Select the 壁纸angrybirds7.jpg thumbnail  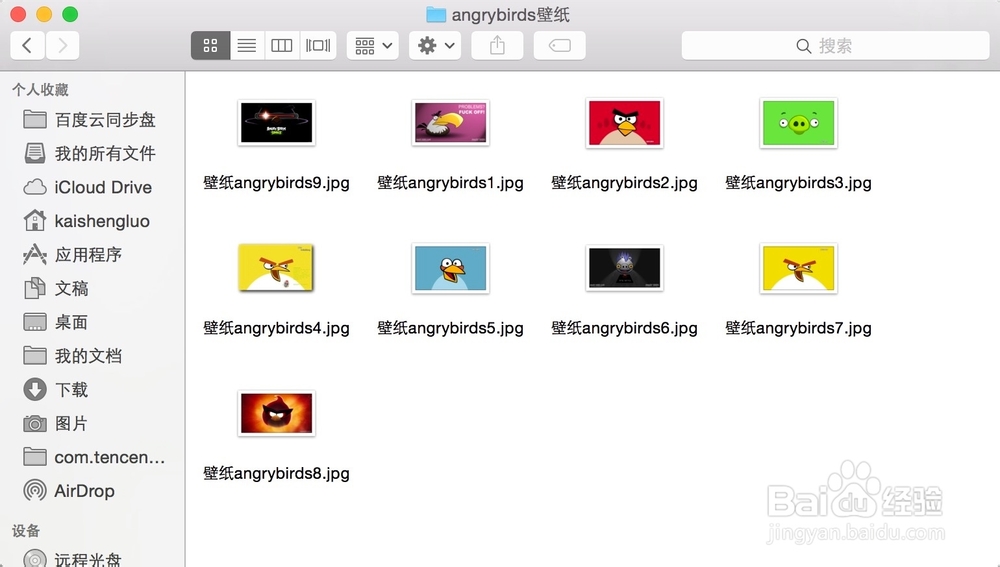pos(798,268)
